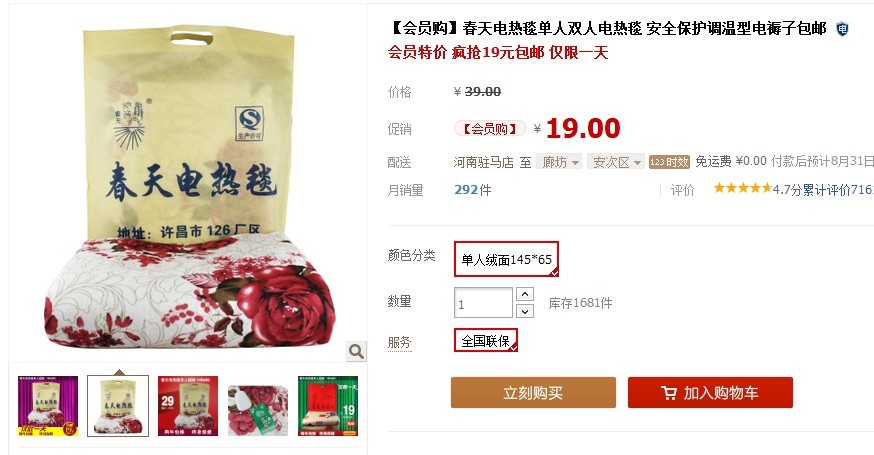The image size is (874, 455).
Task: Click the magnifier zoom icon on product image
Action: (x=356, y=351)
